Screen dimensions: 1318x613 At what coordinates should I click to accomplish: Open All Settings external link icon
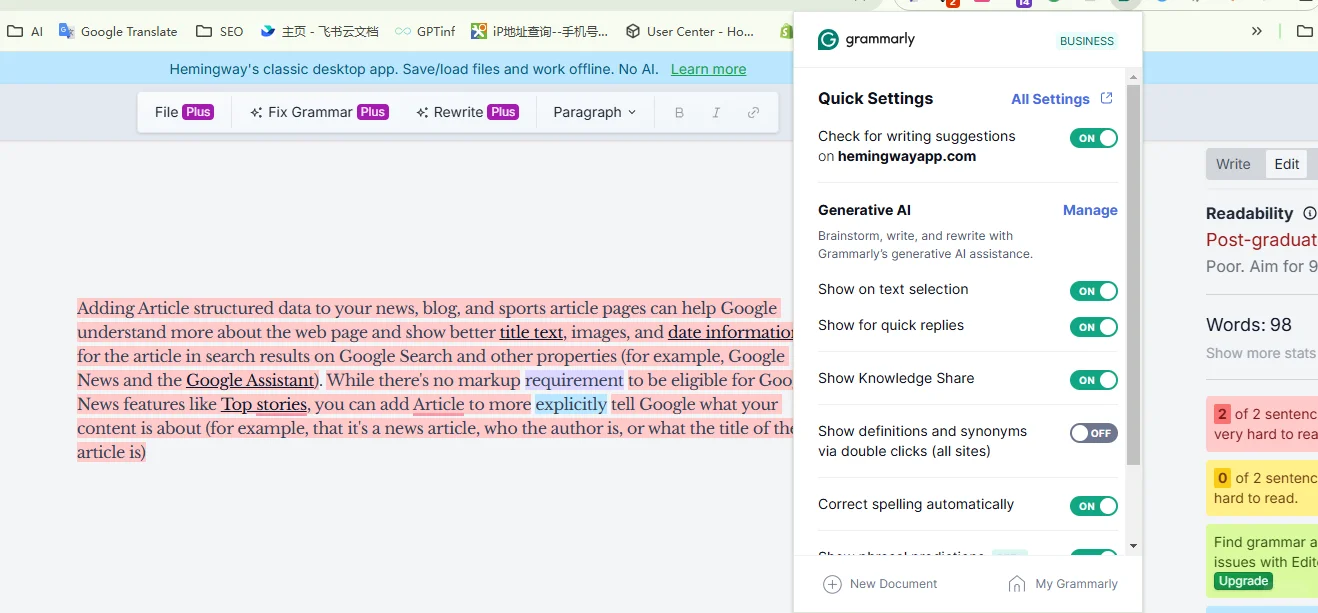(x=1106, y=98)
